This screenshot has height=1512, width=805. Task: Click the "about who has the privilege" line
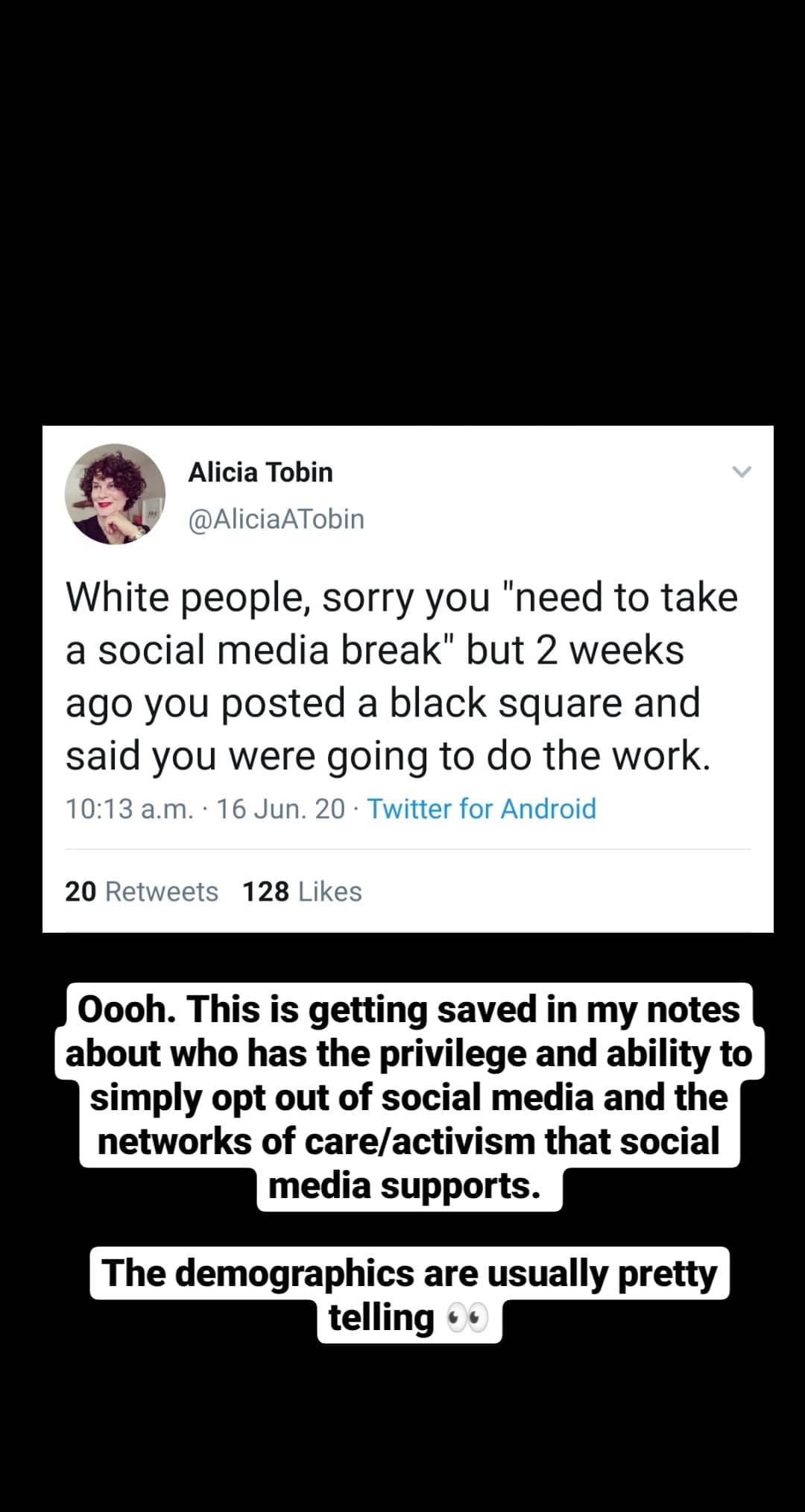pos(408,1053)
